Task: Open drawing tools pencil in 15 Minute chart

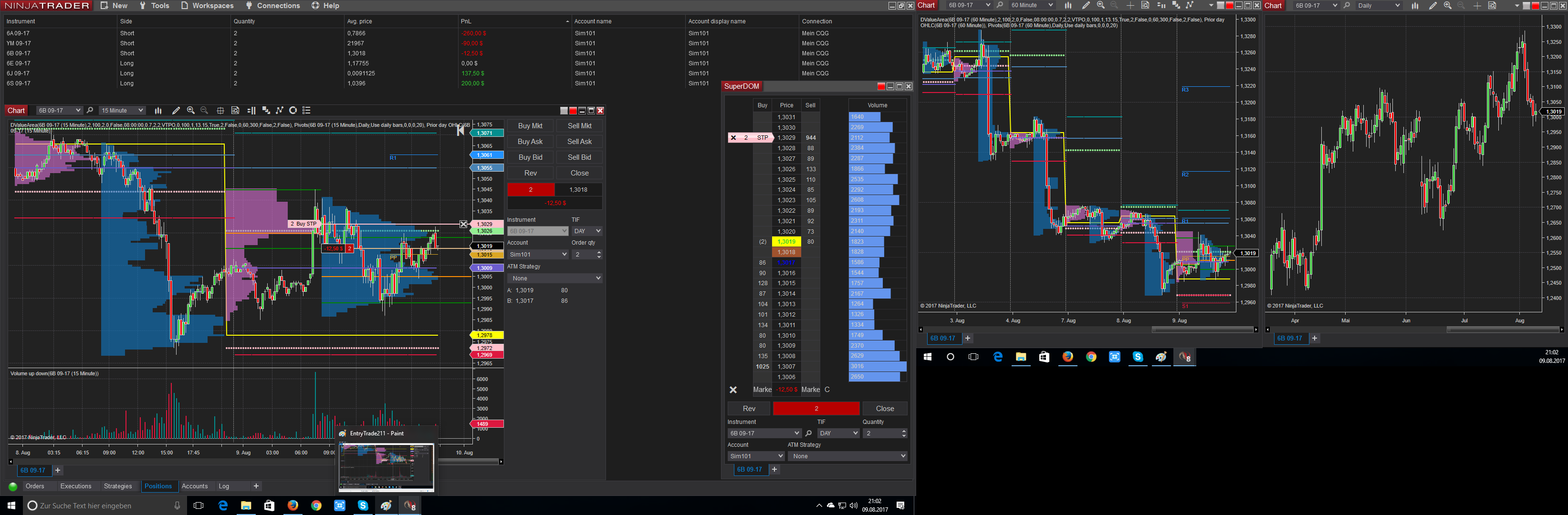Action: pyautogui.click(x=176, y=111)
